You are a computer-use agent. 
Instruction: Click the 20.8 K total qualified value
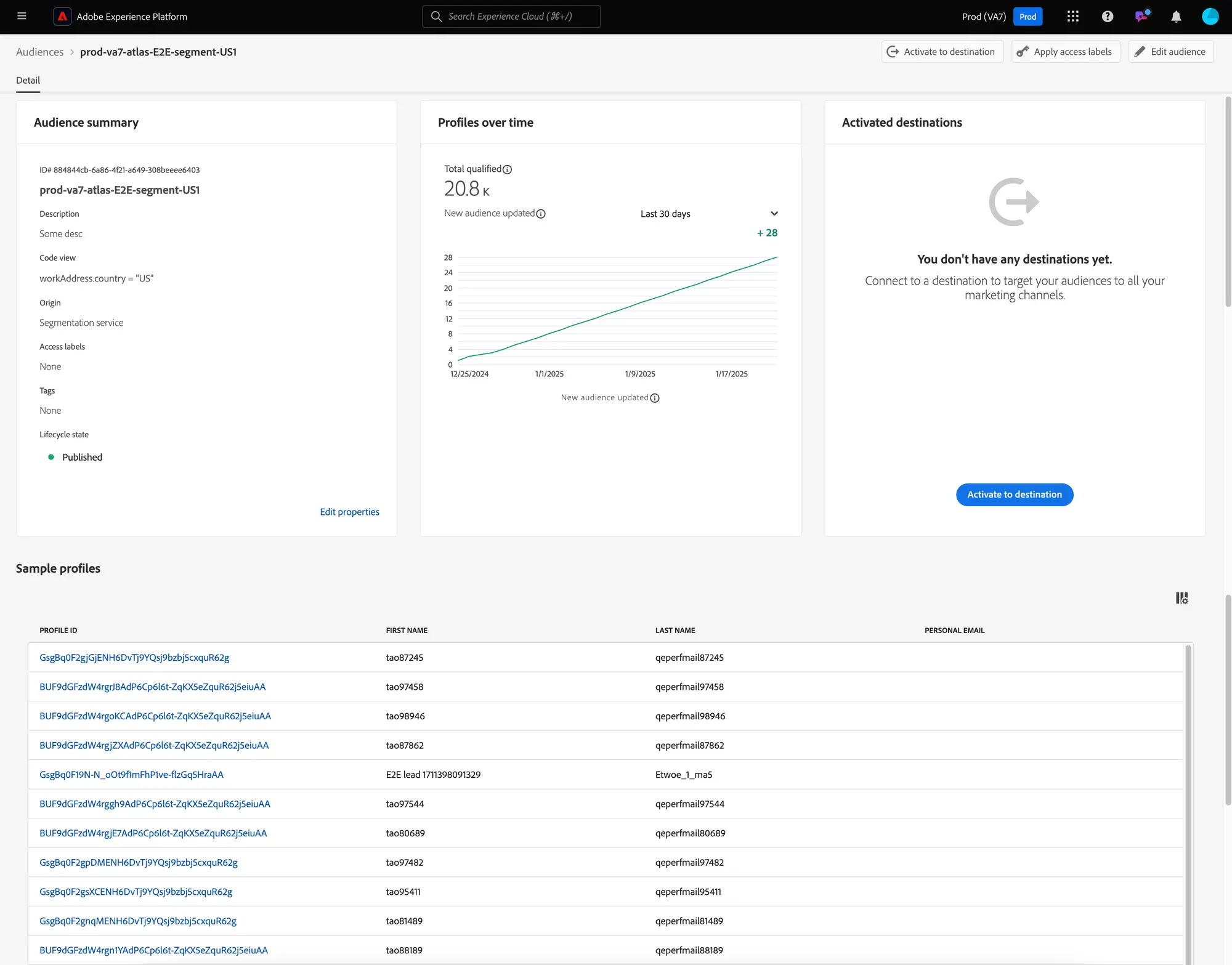click(467, 188)
